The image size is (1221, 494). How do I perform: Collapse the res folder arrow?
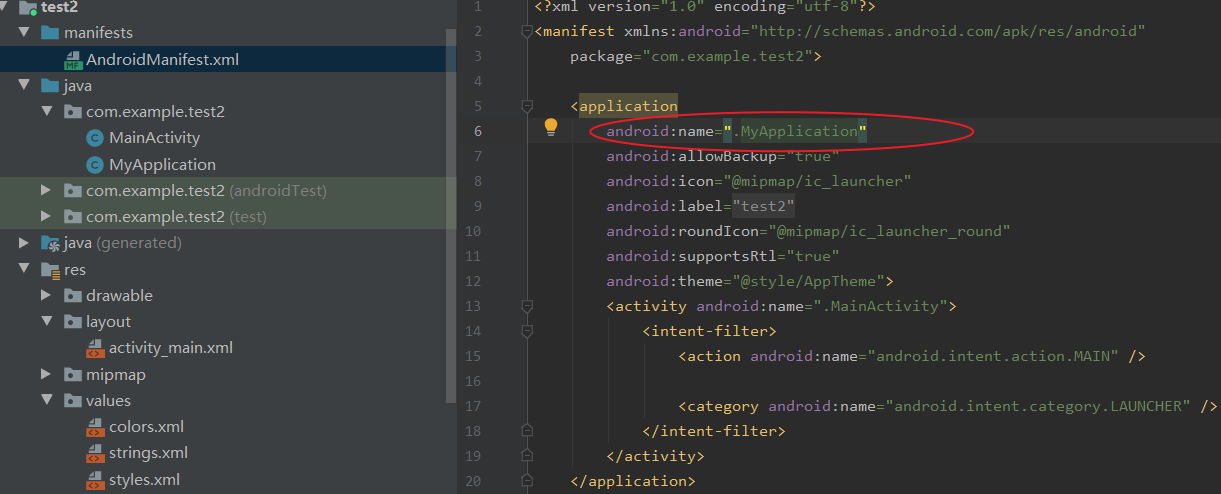click(24, 269)
